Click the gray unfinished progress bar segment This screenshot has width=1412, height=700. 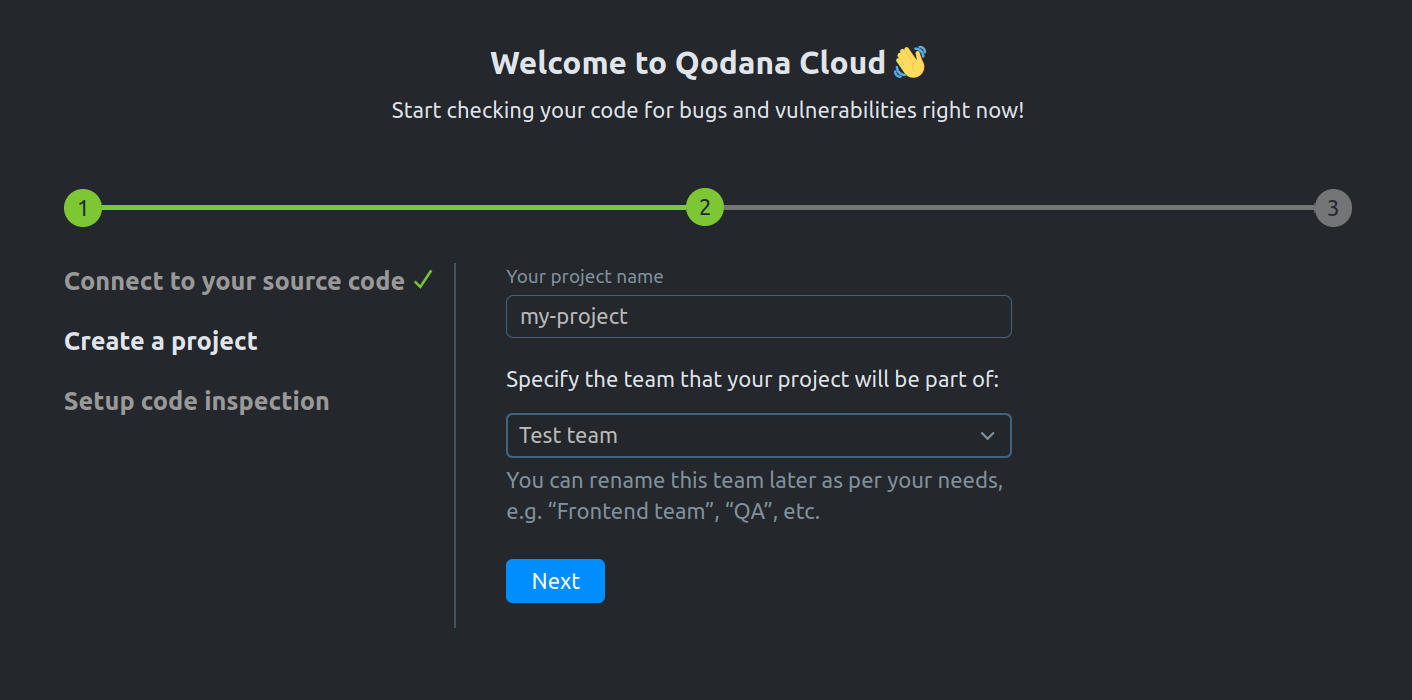pyautogui.click(x=1020, y=207)
